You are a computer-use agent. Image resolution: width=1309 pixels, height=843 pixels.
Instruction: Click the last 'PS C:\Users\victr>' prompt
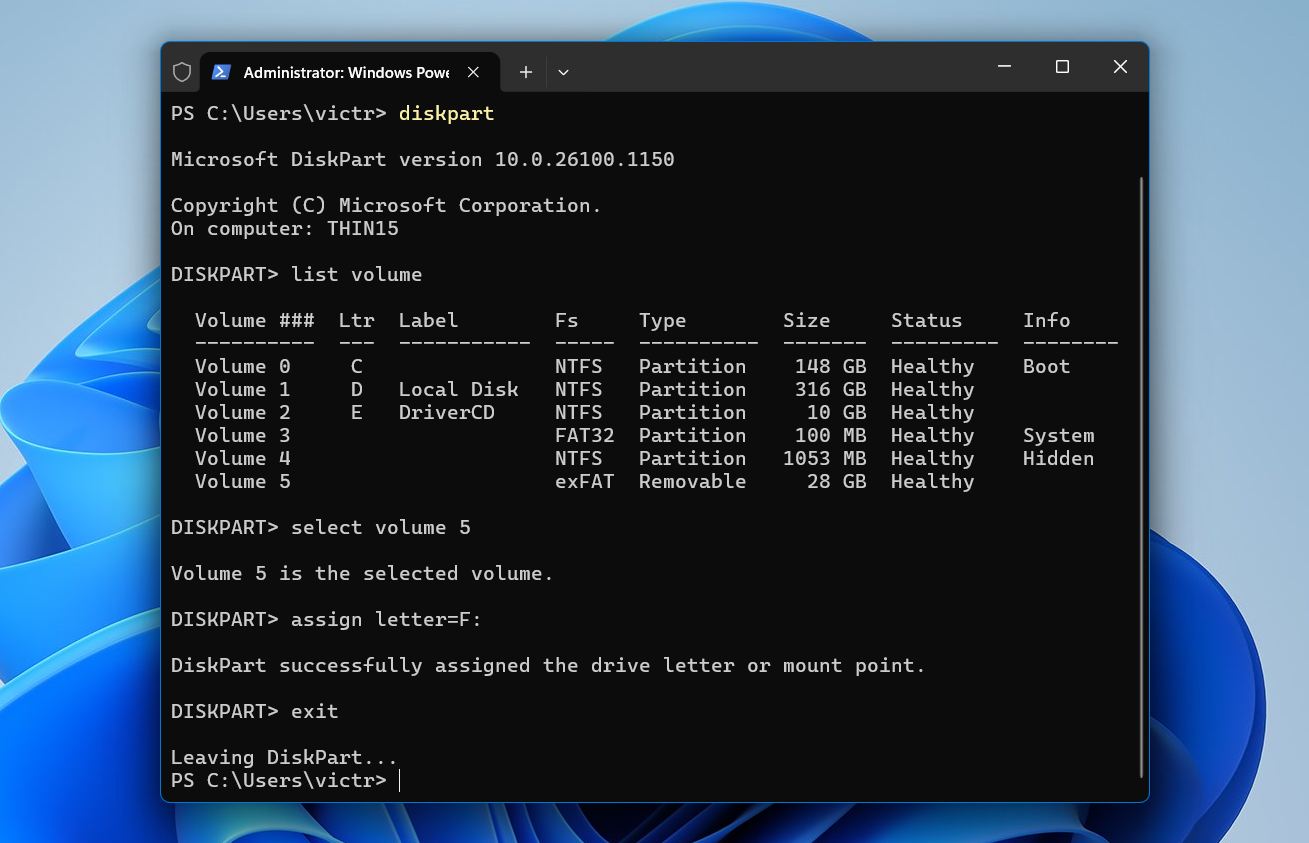point(279,780)
